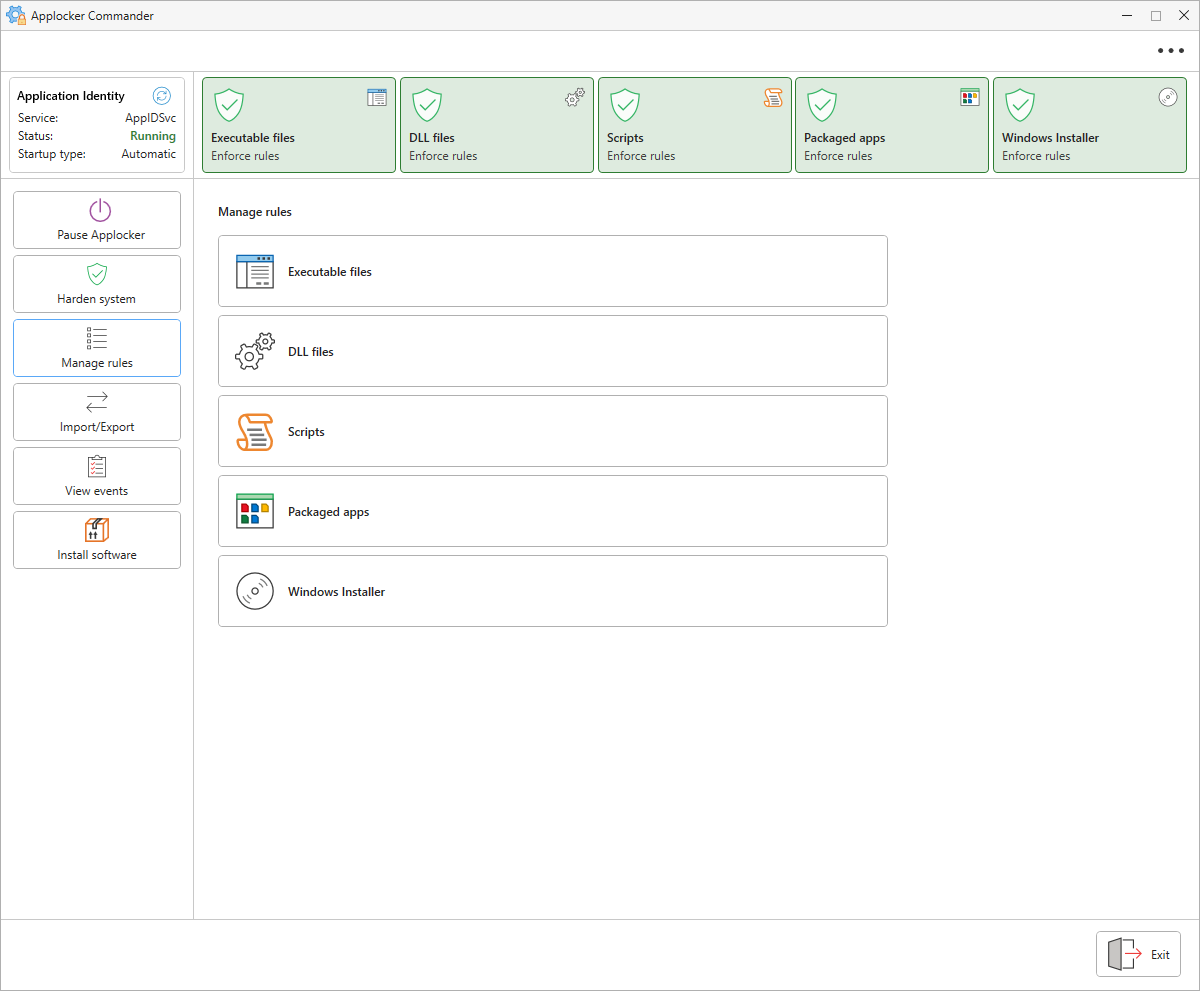Click the Running status text

[x=153, y=136]
